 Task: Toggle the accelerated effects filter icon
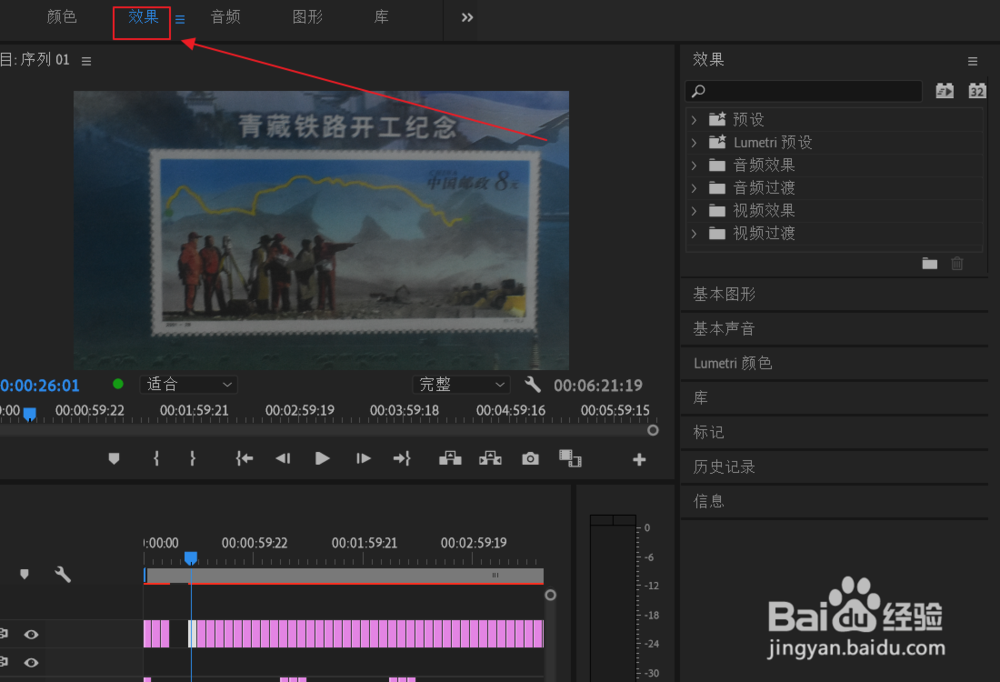[x=945, y=91]
